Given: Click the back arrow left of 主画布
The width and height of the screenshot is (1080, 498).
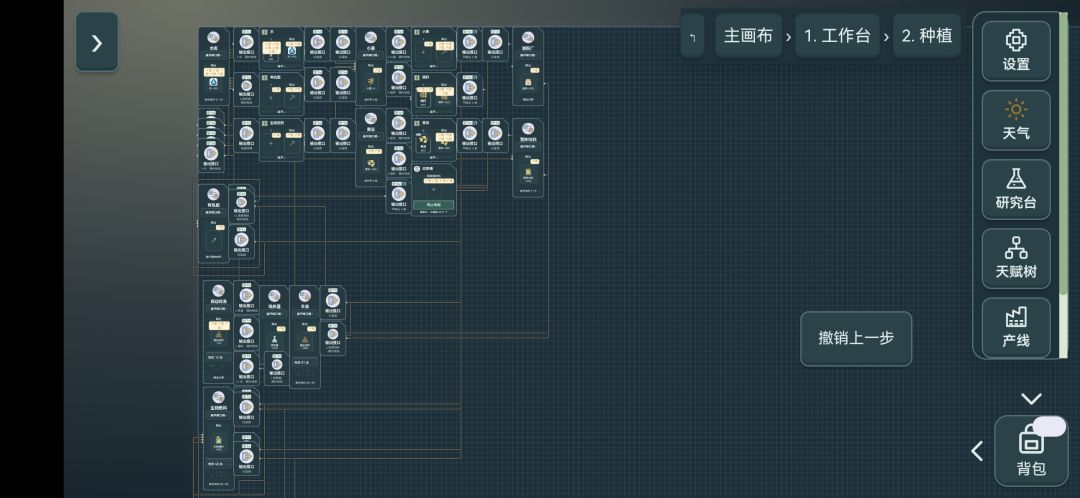Looking at the screenshot, I should point(692,36).
